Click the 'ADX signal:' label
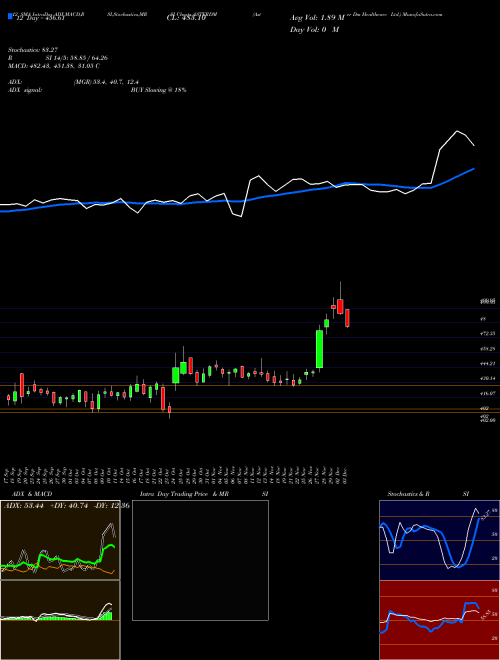Image resolution: width=500 pixels, height=660 pixels. click(x=25, y=90)
